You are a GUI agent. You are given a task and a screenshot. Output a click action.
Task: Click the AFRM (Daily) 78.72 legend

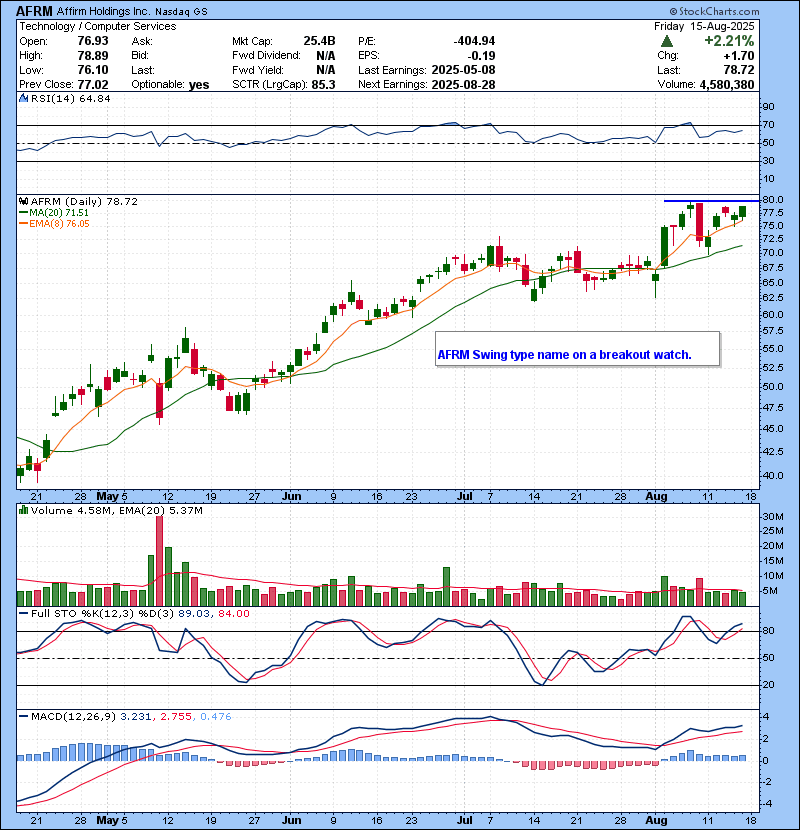click(84, 202)
